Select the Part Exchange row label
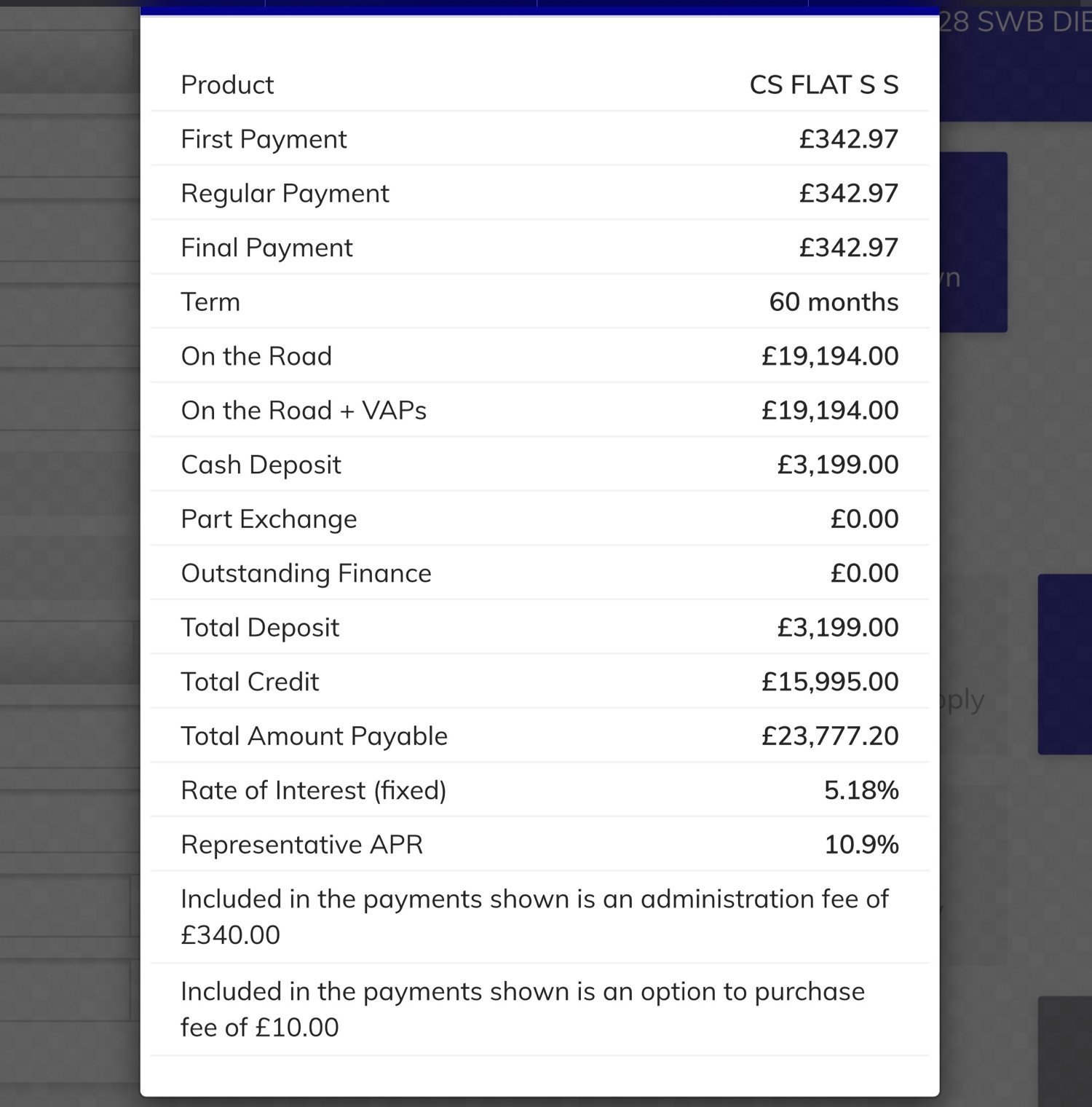Viewport: 1092px width, 1107px height. [269, 519]
